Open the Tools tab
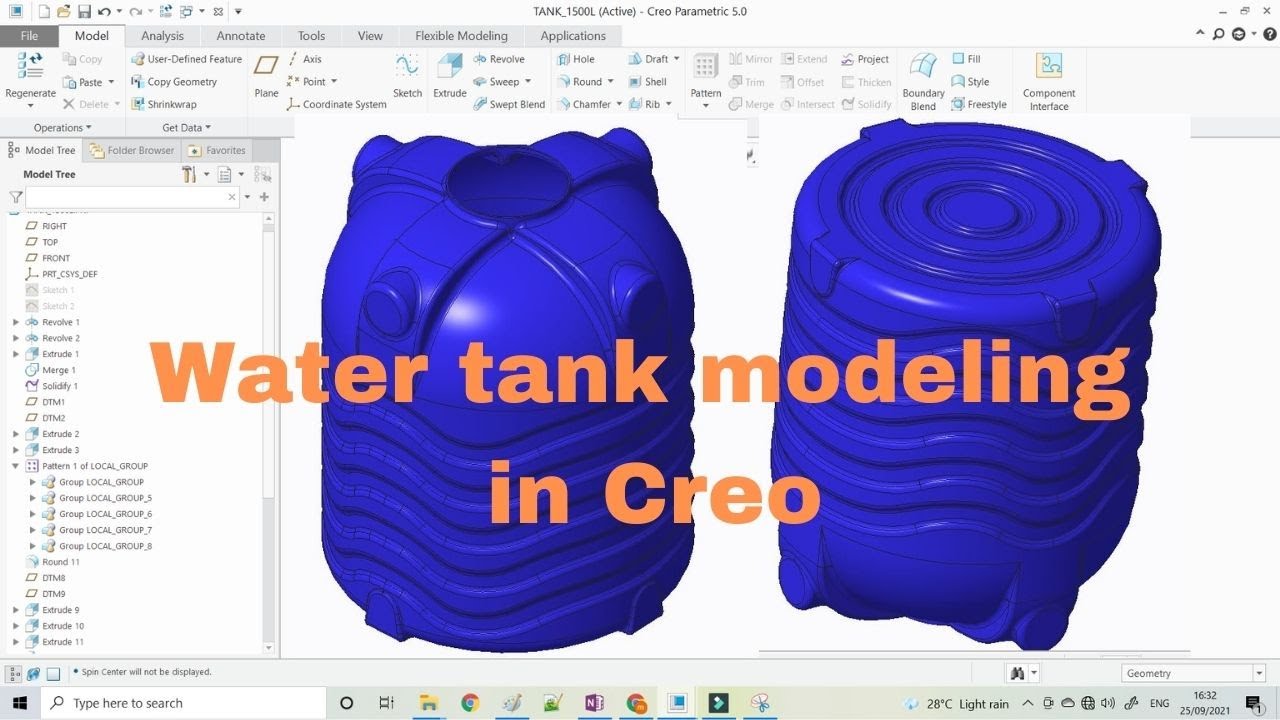Viewport: 1280px width, 720px height. (312, 35)
